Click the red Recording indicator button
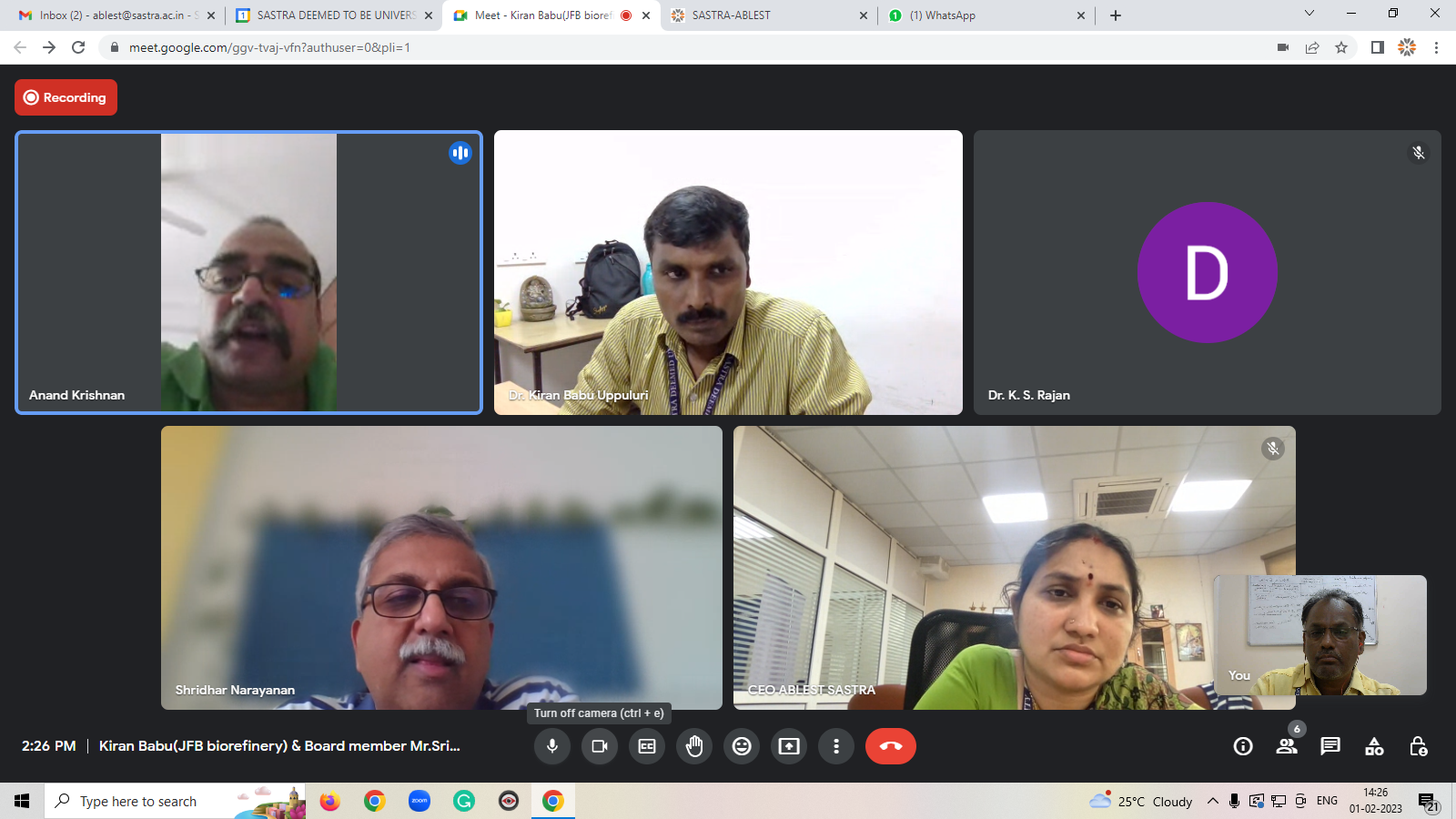 click(66, 97)
